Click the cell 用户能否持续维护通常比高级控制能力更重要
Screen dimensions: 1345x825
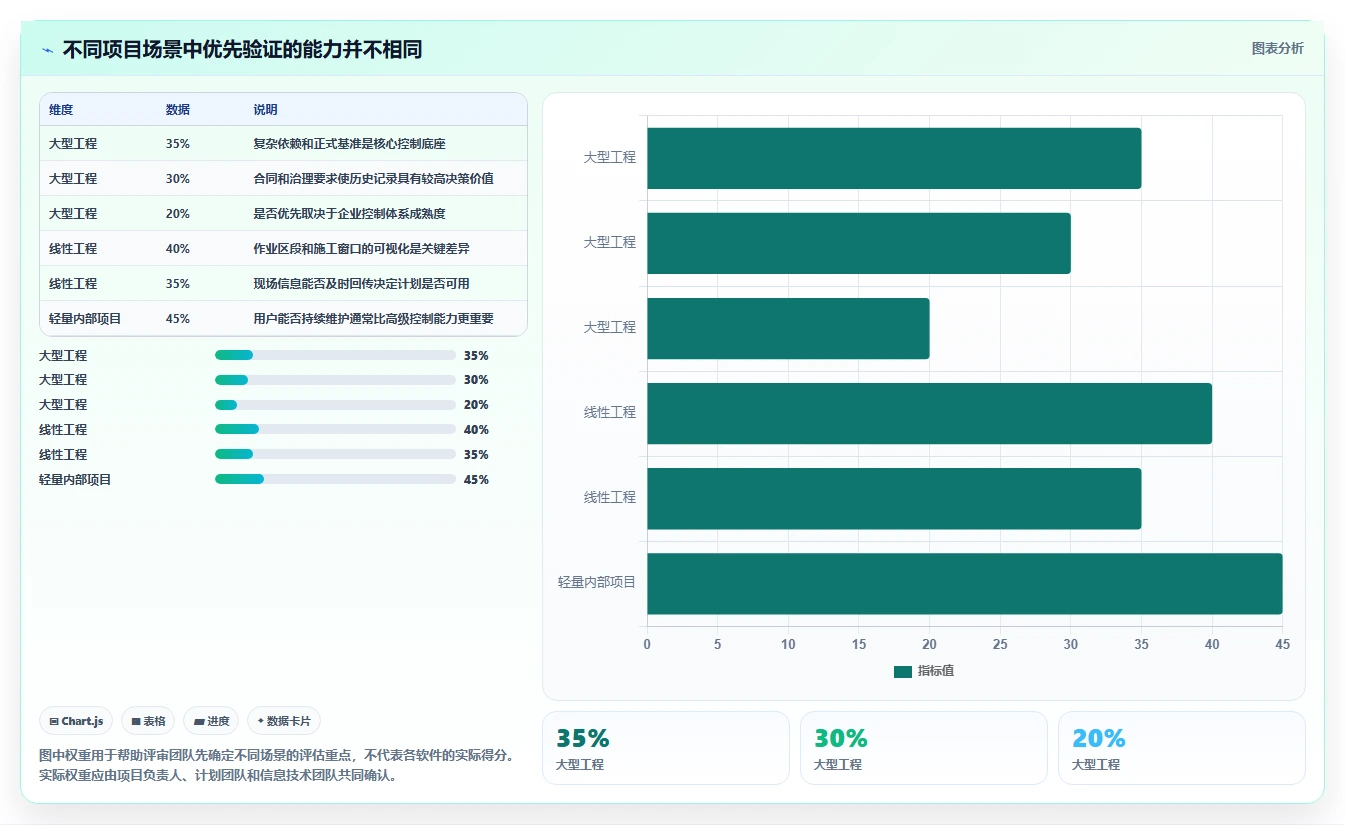(373, 319)
